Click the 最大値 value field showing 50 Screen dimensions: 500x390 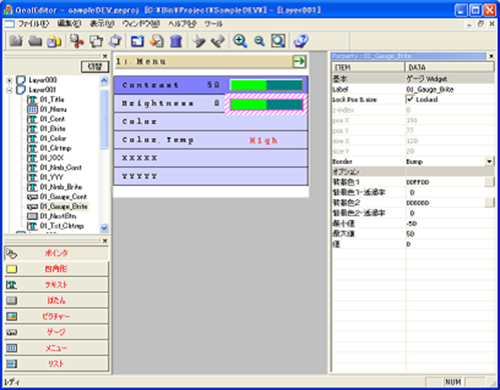click(450, 234)
